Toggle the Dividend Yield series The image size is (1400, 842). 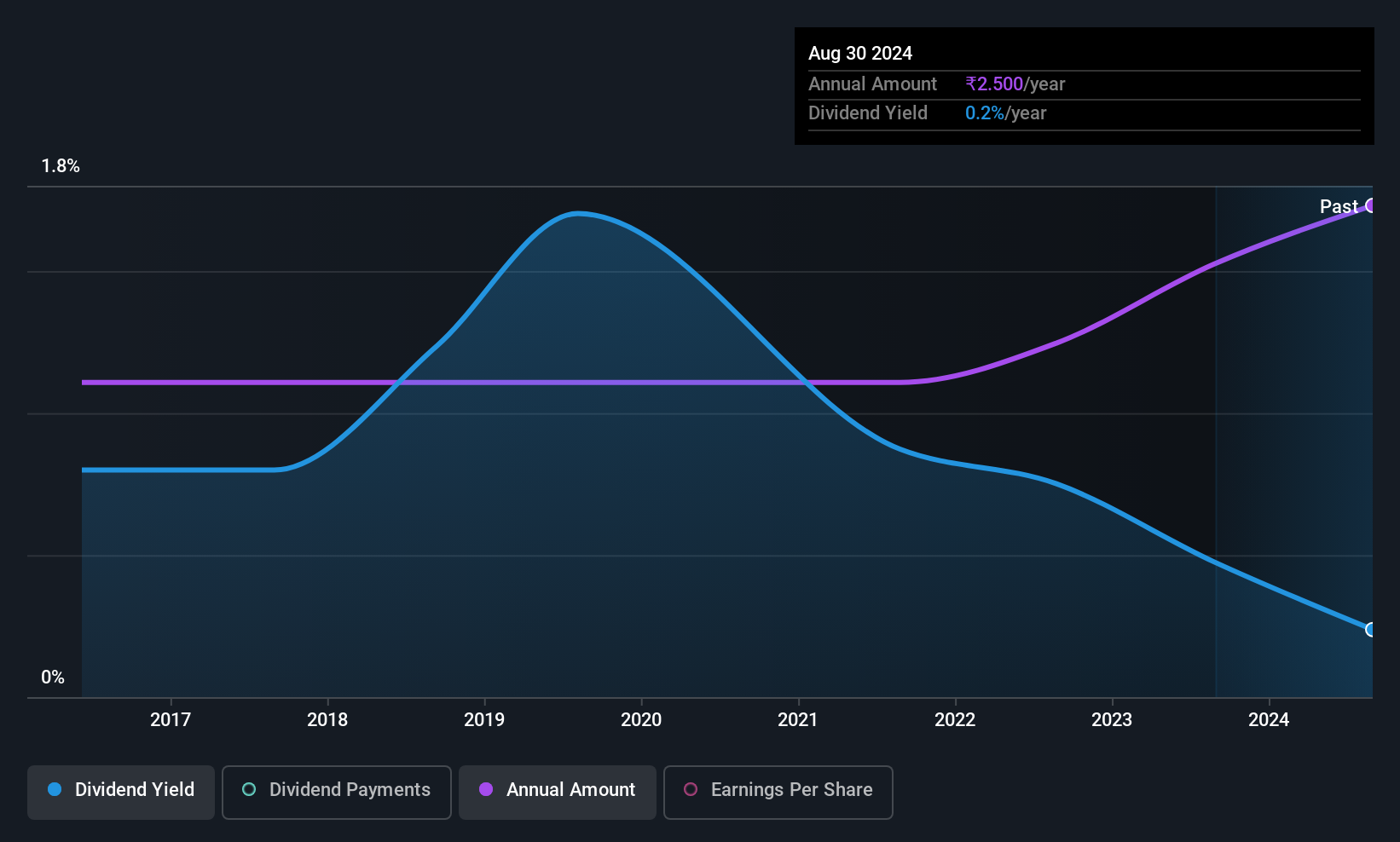pos(121,793)
